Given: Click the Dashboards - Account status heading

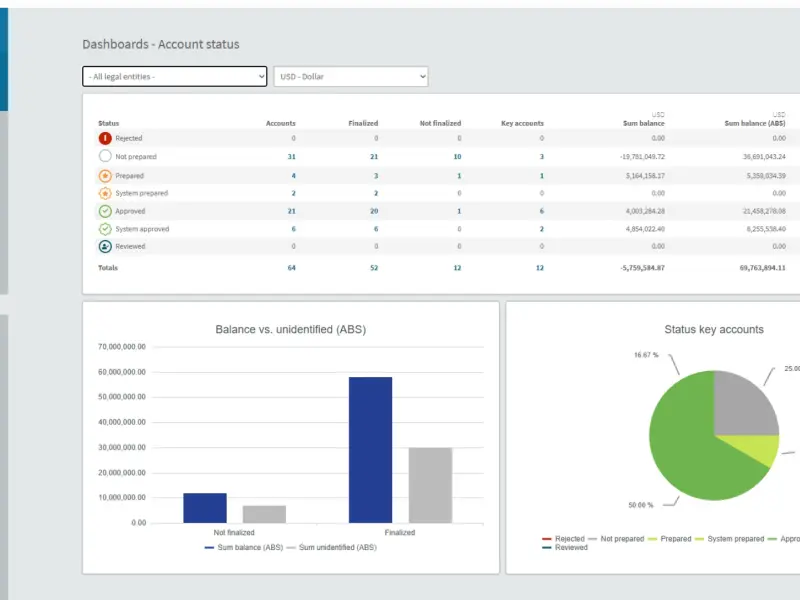Looking at the screenshot, I should pos(161,44).
